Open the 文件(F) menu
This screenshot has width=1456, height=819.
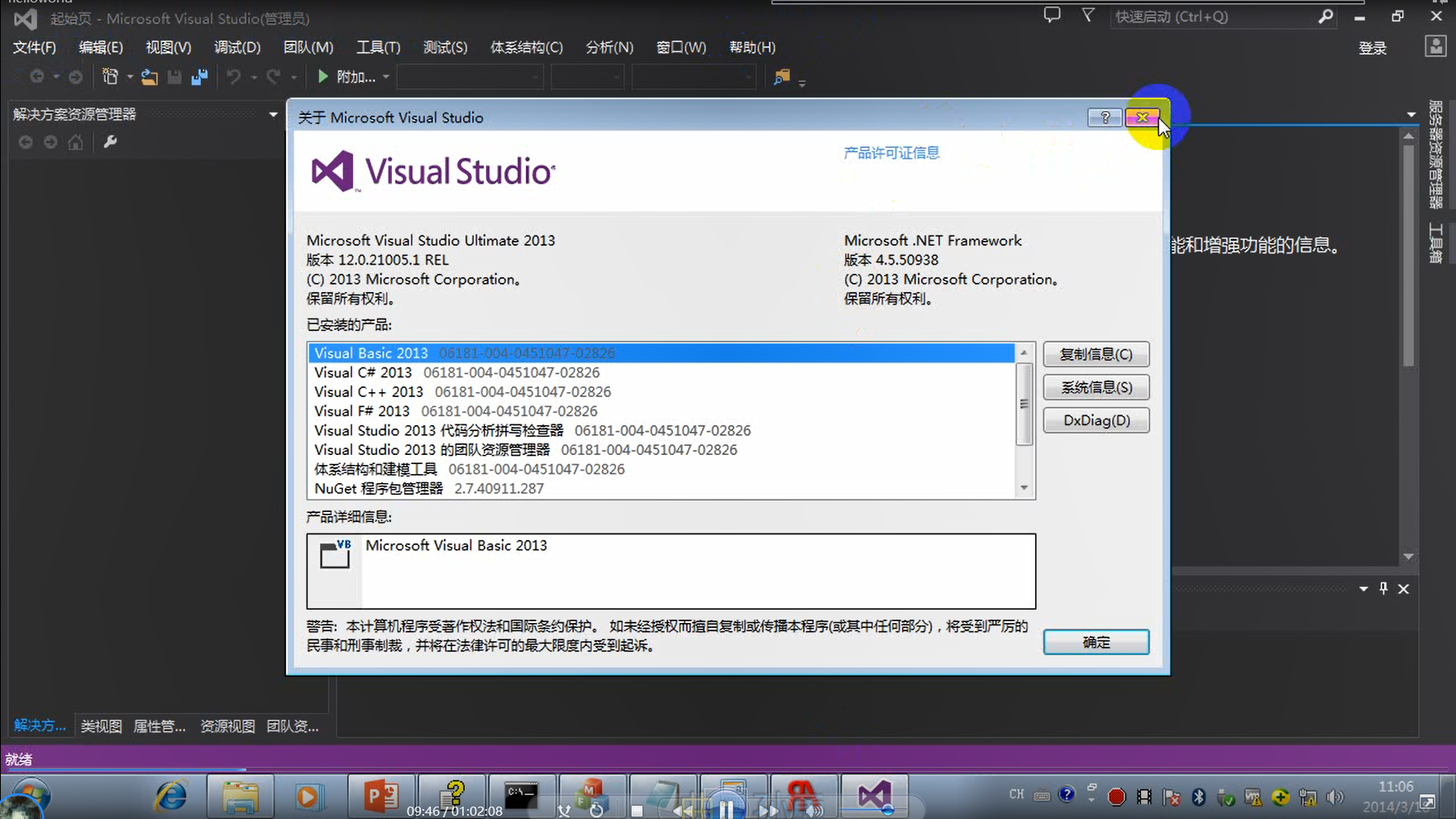coord(34,47)
